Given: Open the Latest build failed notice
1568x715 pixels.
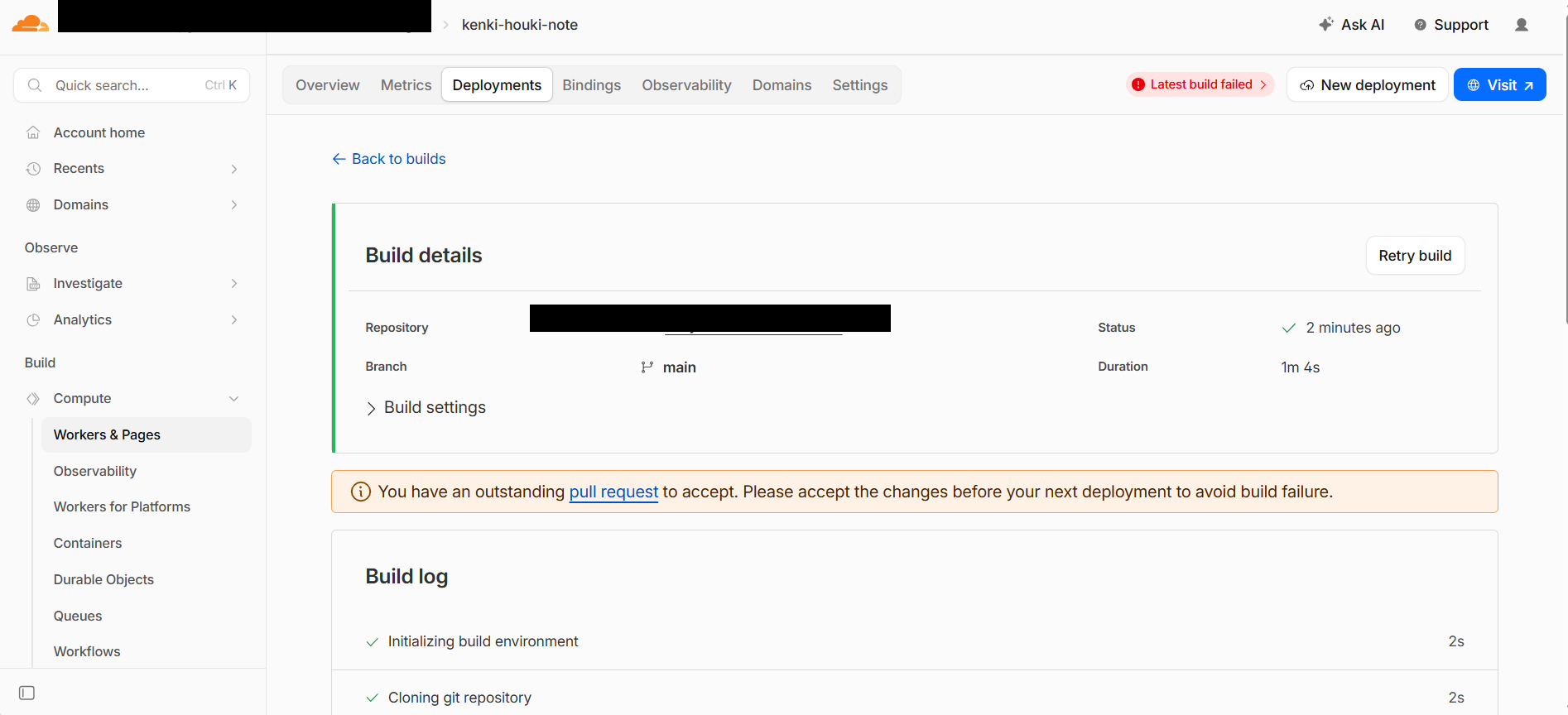Looking at the screenshot, I should 1200,84.
